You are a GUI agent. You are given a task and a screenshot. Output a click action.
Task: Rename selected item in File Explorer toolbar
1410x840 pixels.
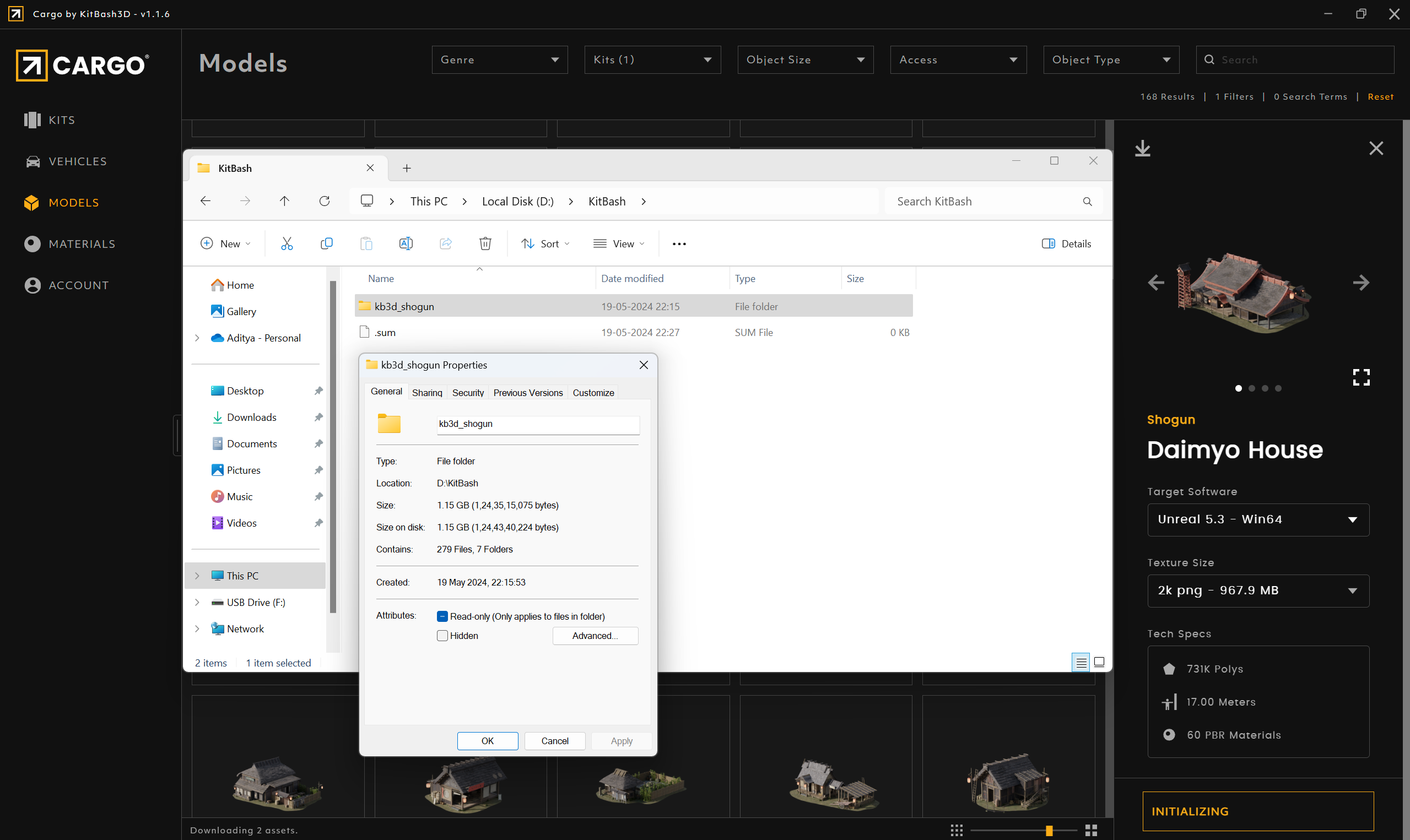406,243
